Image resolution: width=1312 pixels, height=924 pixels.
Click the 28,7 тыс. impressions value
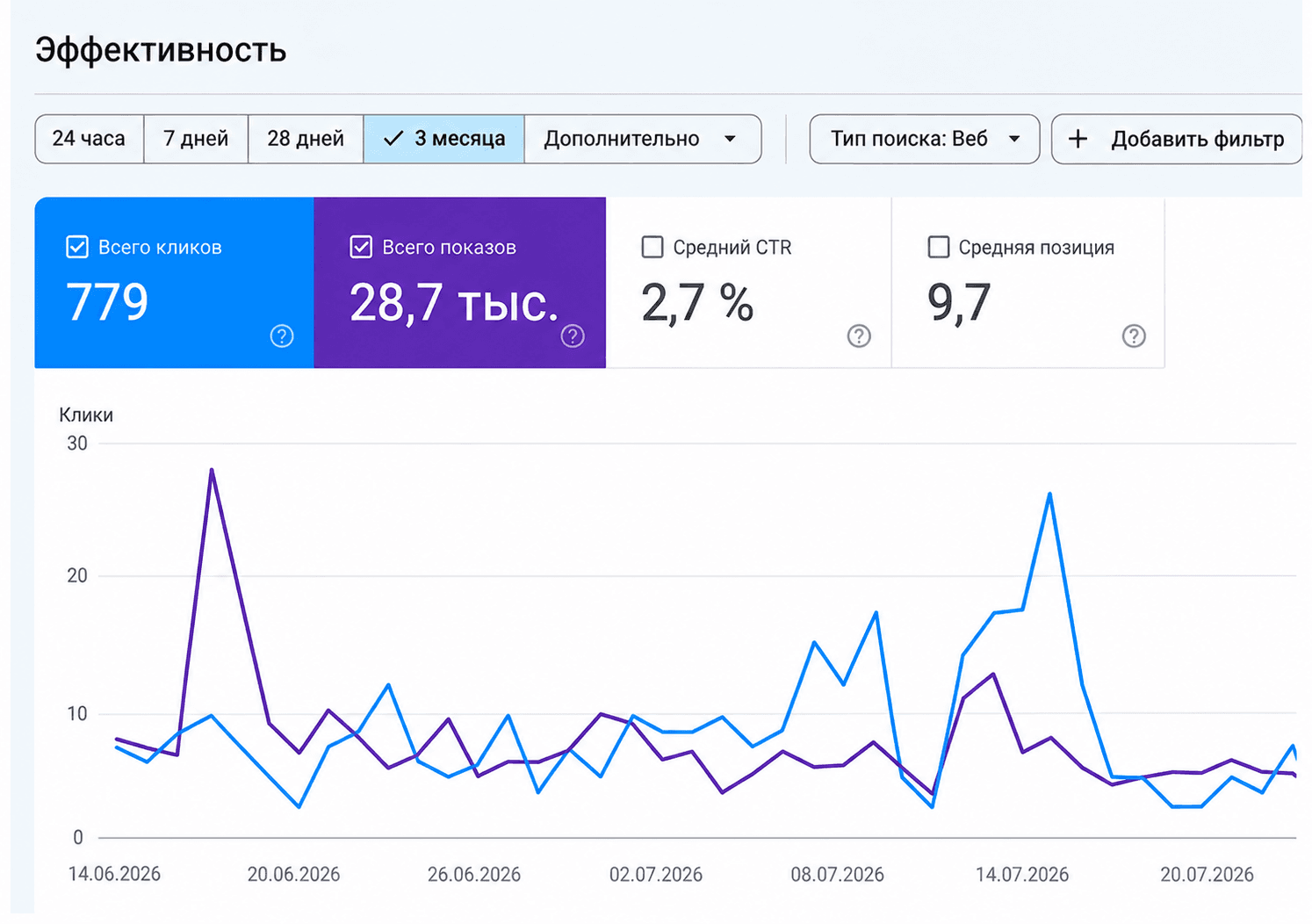point(454,303)
